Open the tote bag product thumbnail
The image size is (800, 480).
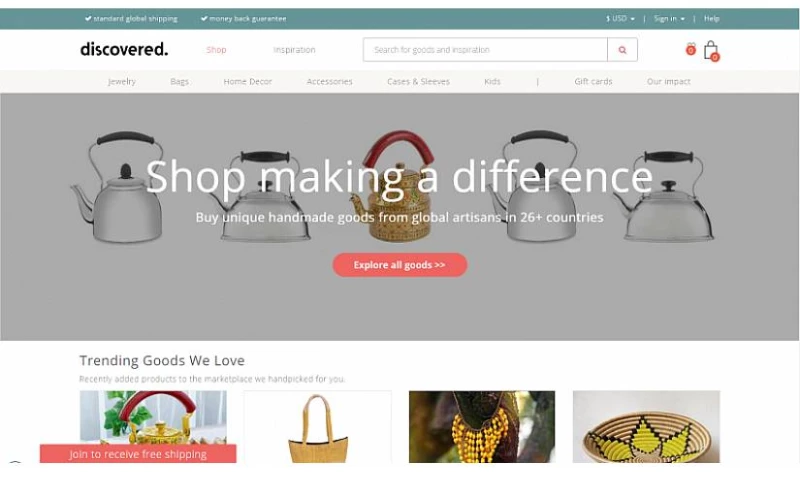(x=318, y=427)
